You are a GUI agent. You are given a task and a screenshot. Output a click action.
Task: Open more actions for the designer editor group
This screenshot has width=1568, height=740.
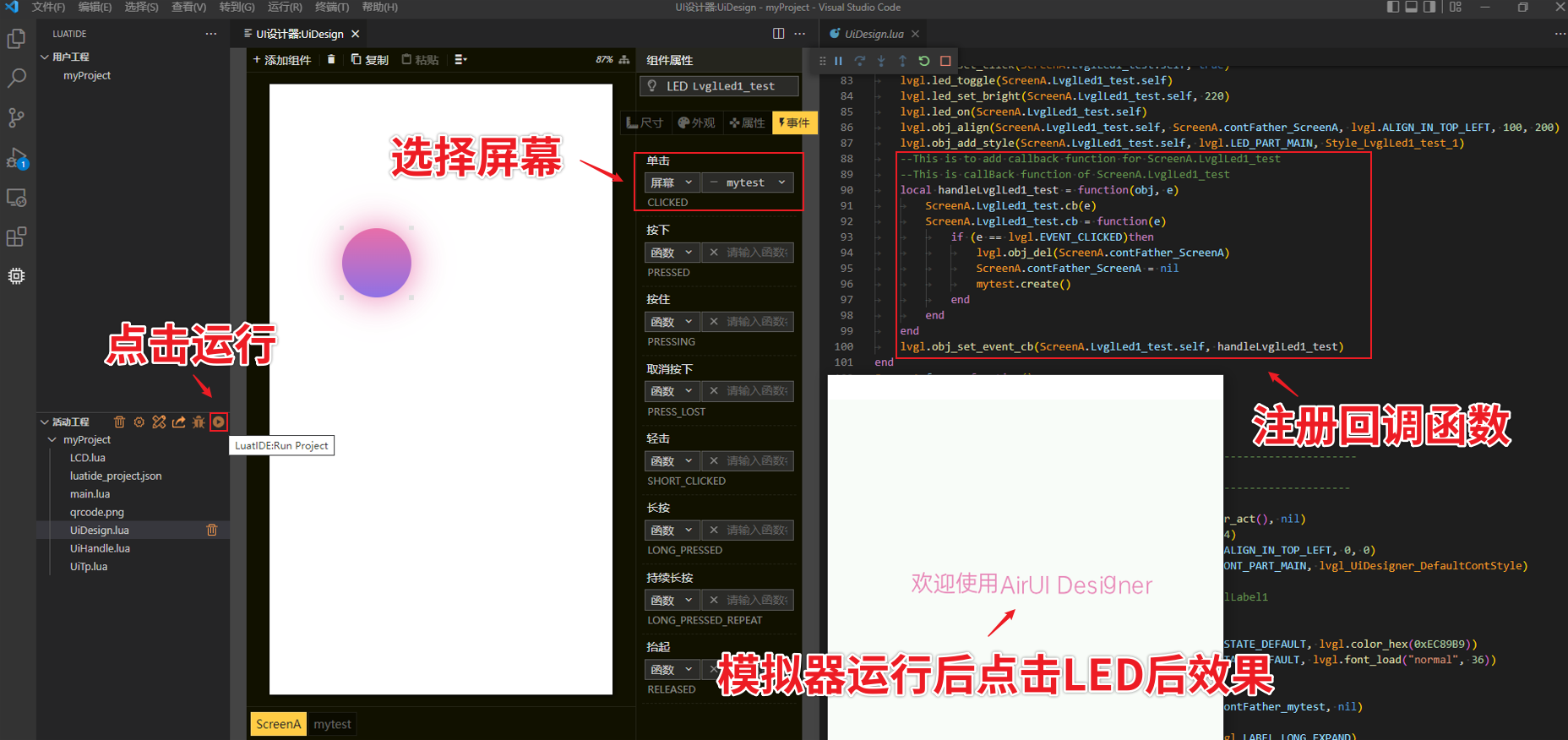click(x=800, y=33)
